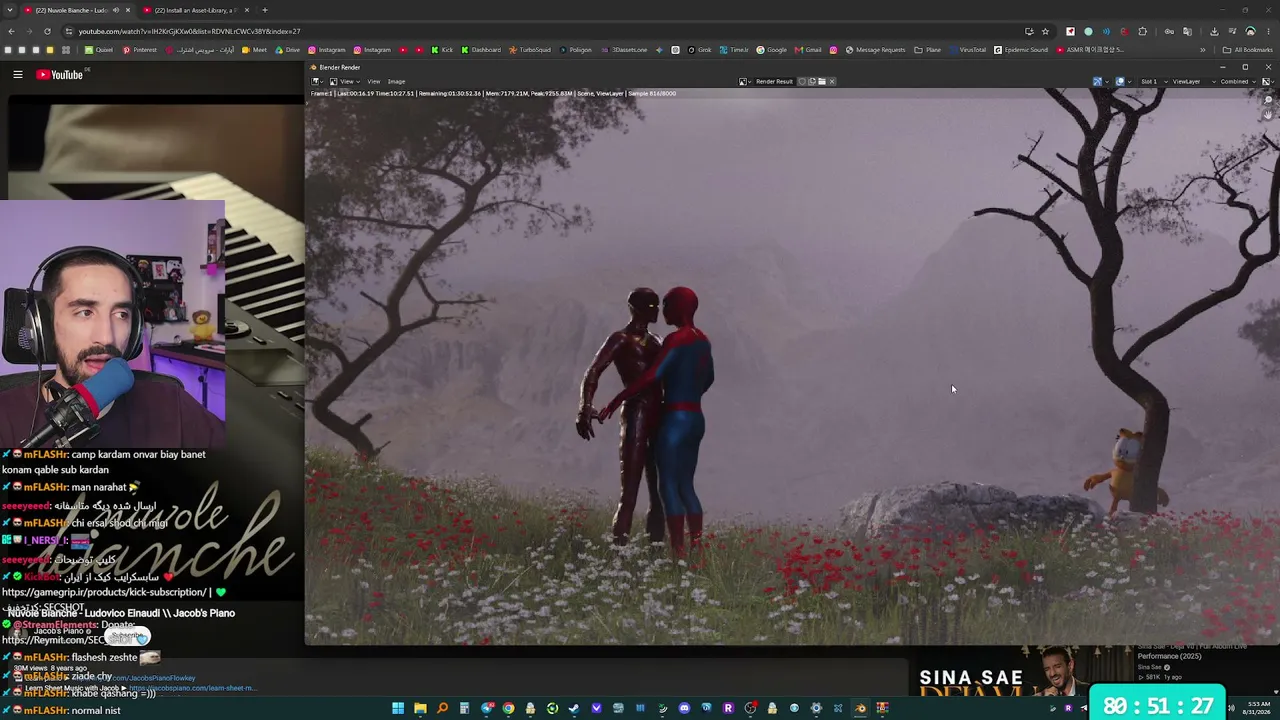Open the Windows Start menu
The width and height of the screenshot is (1280, 720).
[398, 708]
